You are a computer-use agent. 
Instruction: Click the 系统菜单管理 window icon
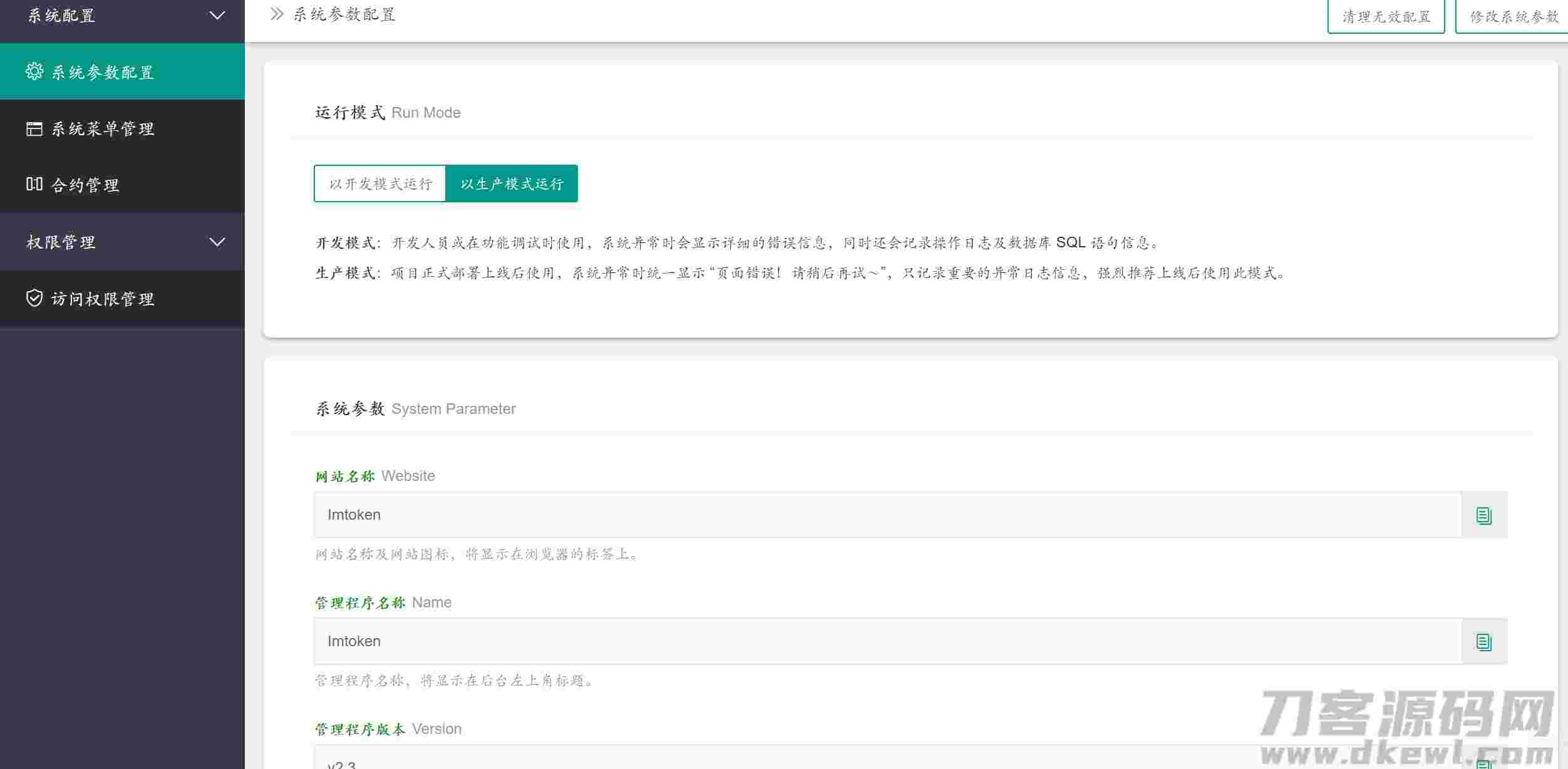(x=34, y=128)
